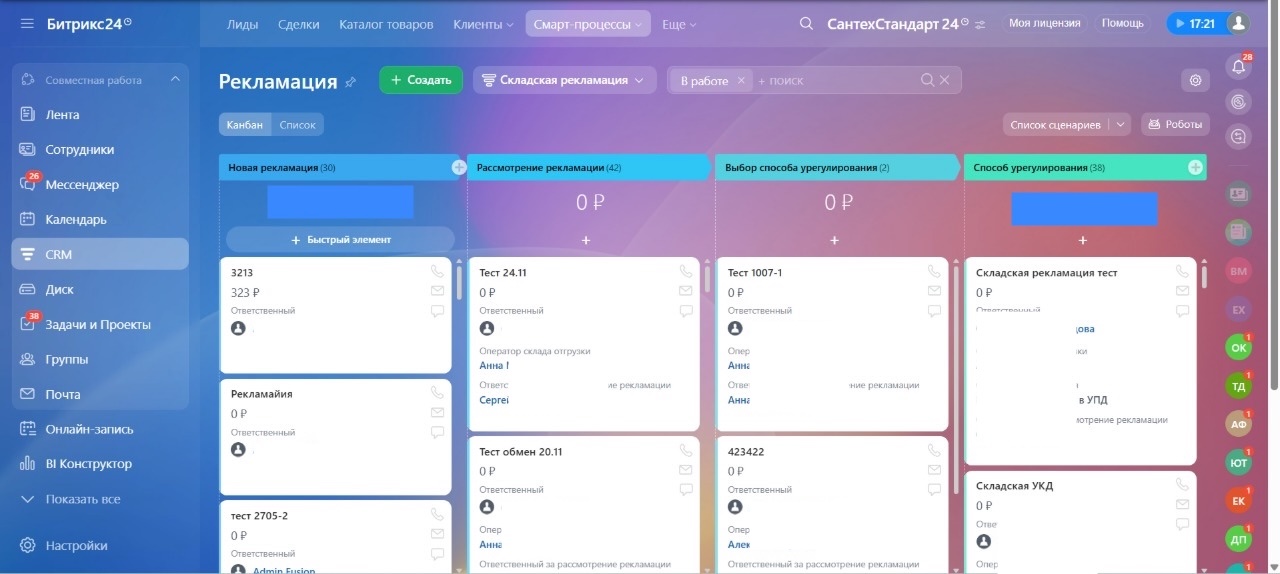1280x574 pixels.
Task: Open Сделки tab
Action: 299,24
